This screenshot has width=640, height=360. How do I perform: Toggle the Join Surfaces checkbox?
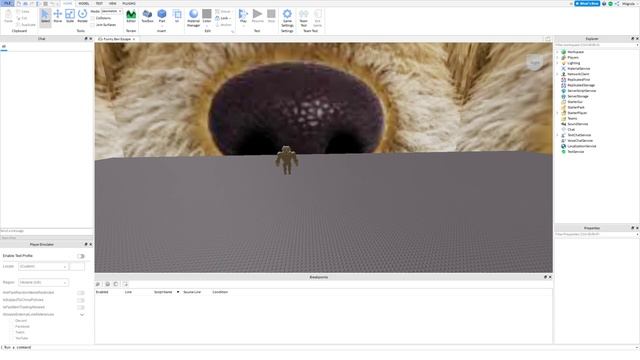(x=93, y=25)
